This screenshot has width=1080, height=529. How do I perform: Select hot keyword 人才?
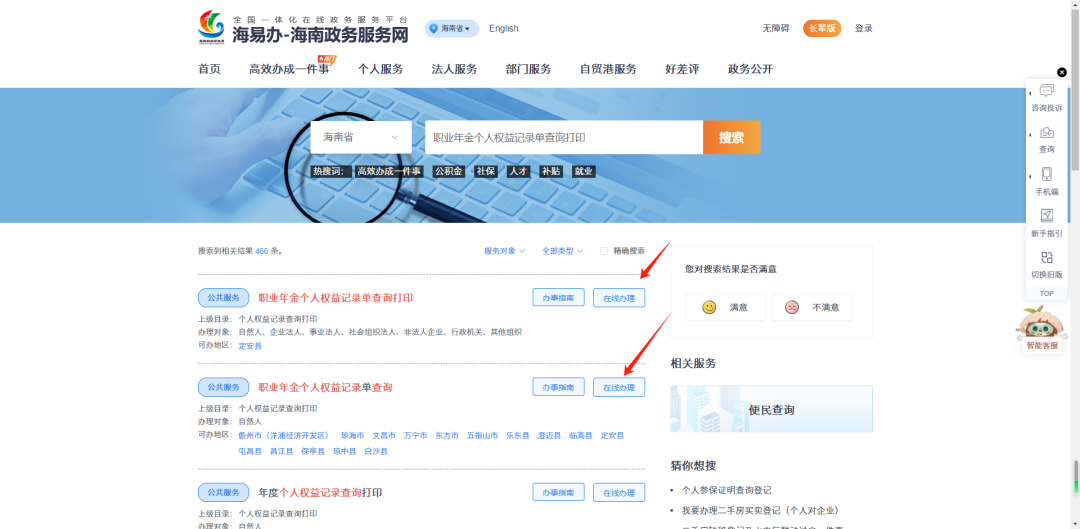[x=518, y=172]
